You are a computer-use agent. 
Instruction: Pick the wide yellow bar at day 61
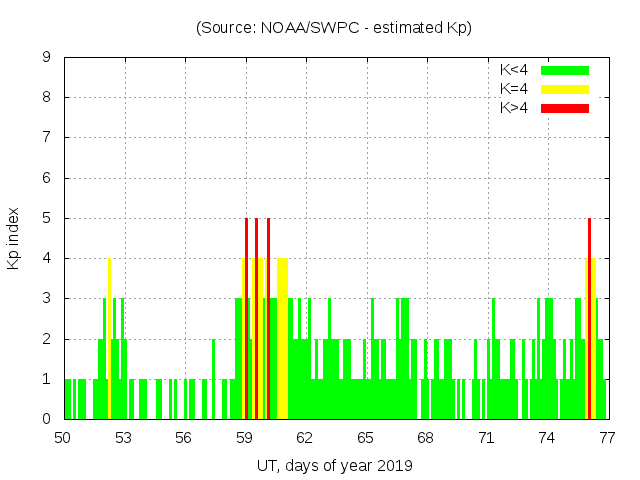(283, 340)
